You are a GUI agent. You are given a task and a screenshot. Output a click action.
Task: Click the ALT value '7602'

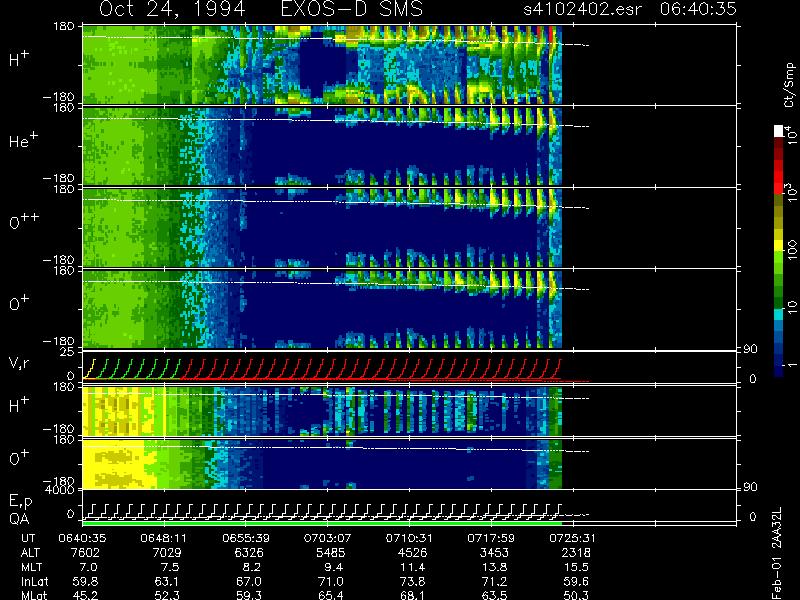click(x=85, y=553)
